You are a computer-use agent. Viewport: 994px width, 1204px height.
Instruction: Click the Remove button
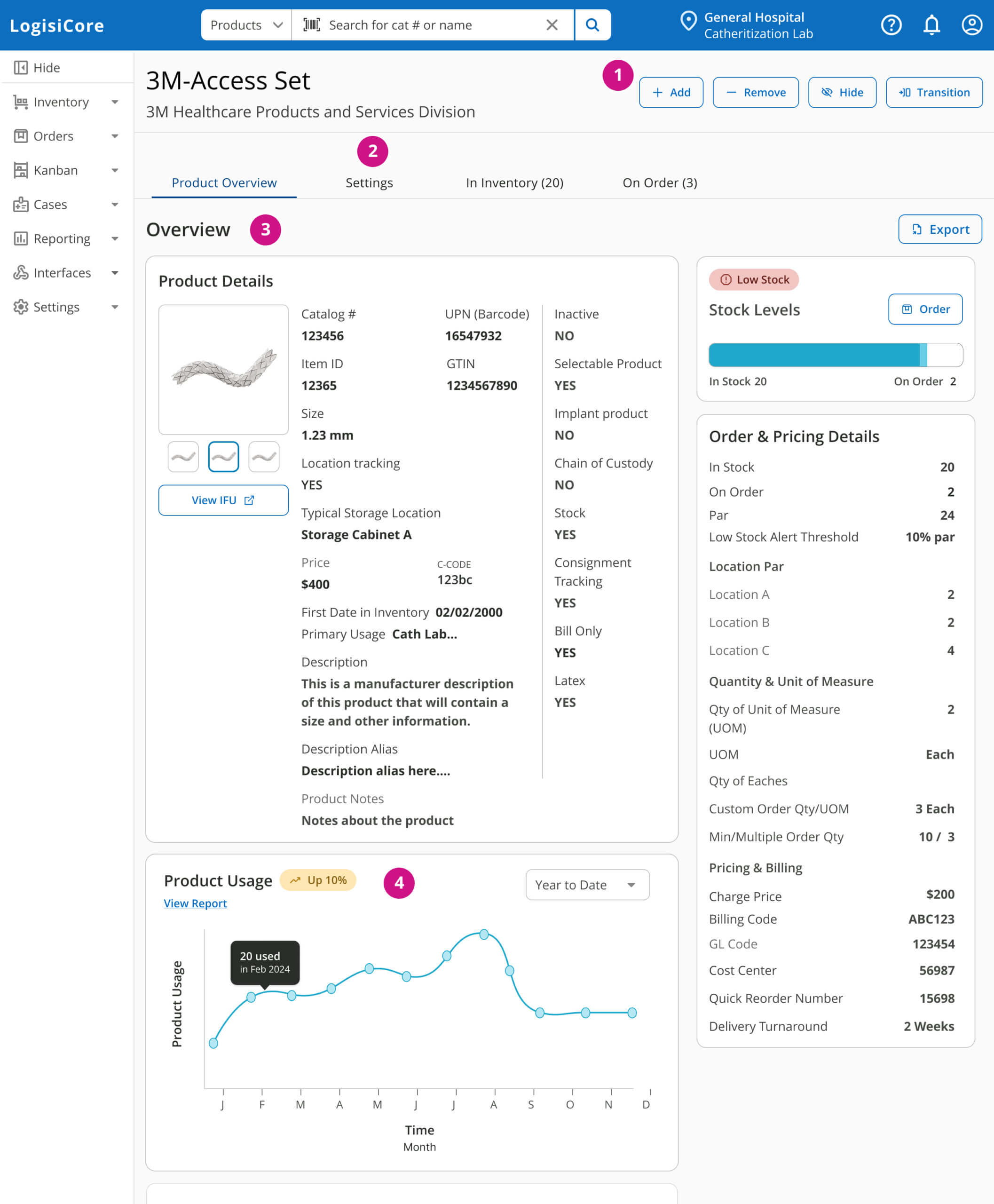(x=755, y=92)
